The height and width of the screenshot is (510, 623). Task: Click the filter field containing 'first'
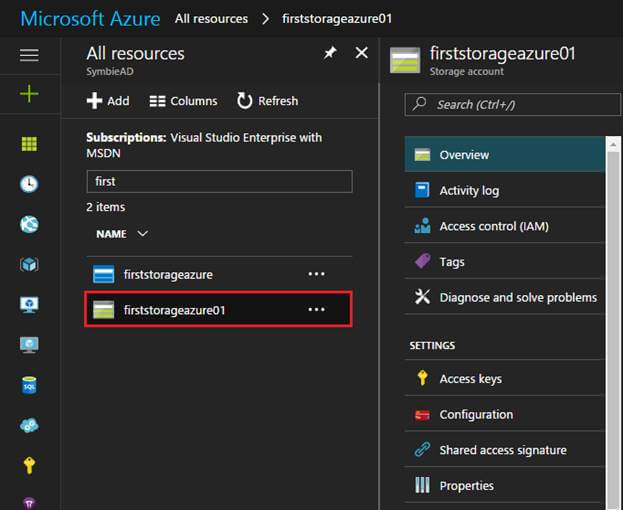(219, 182)
